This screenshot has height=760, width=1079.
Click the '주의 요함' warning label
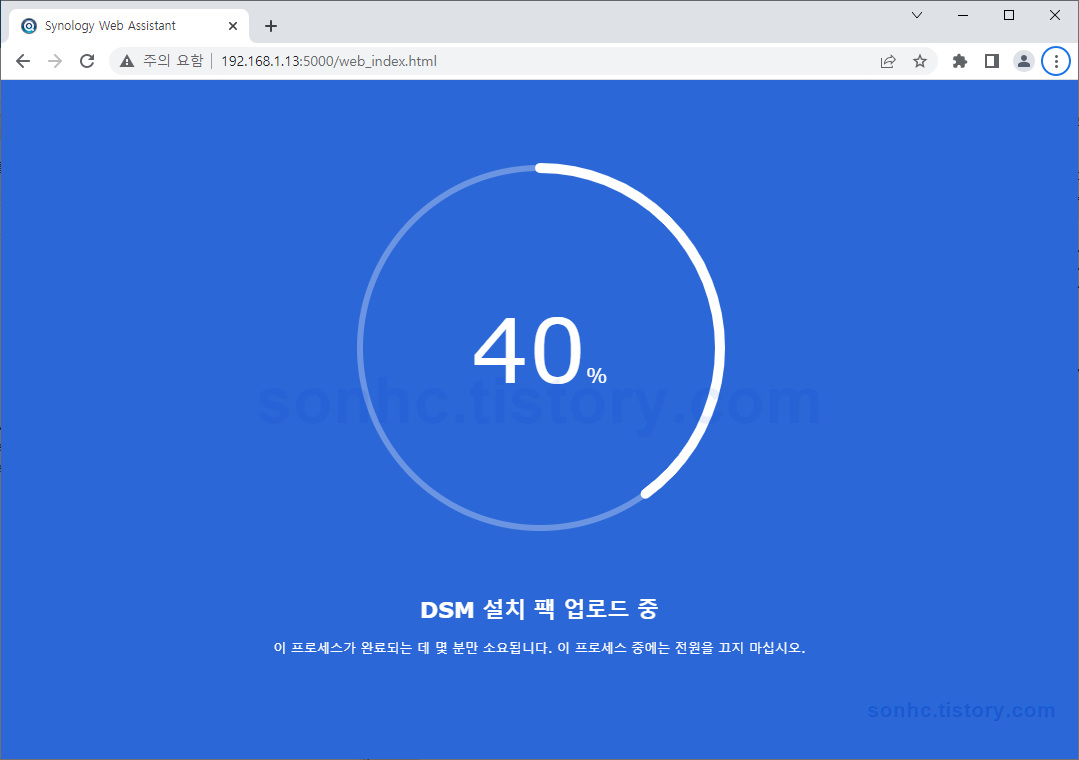[x=173, y=61]
